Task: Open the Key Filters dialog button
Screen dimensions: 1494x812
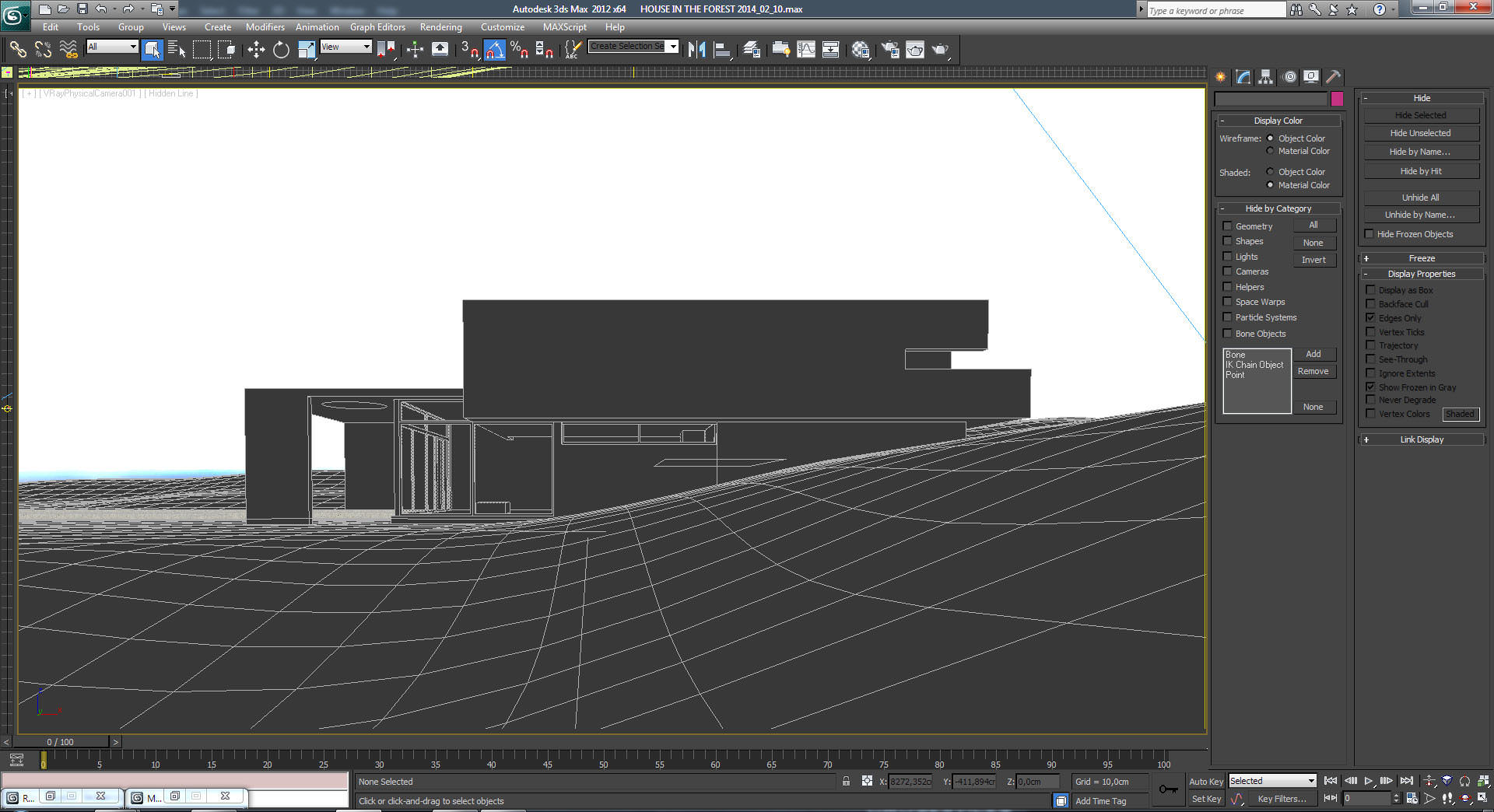Action: click(x=1282, y=799)
